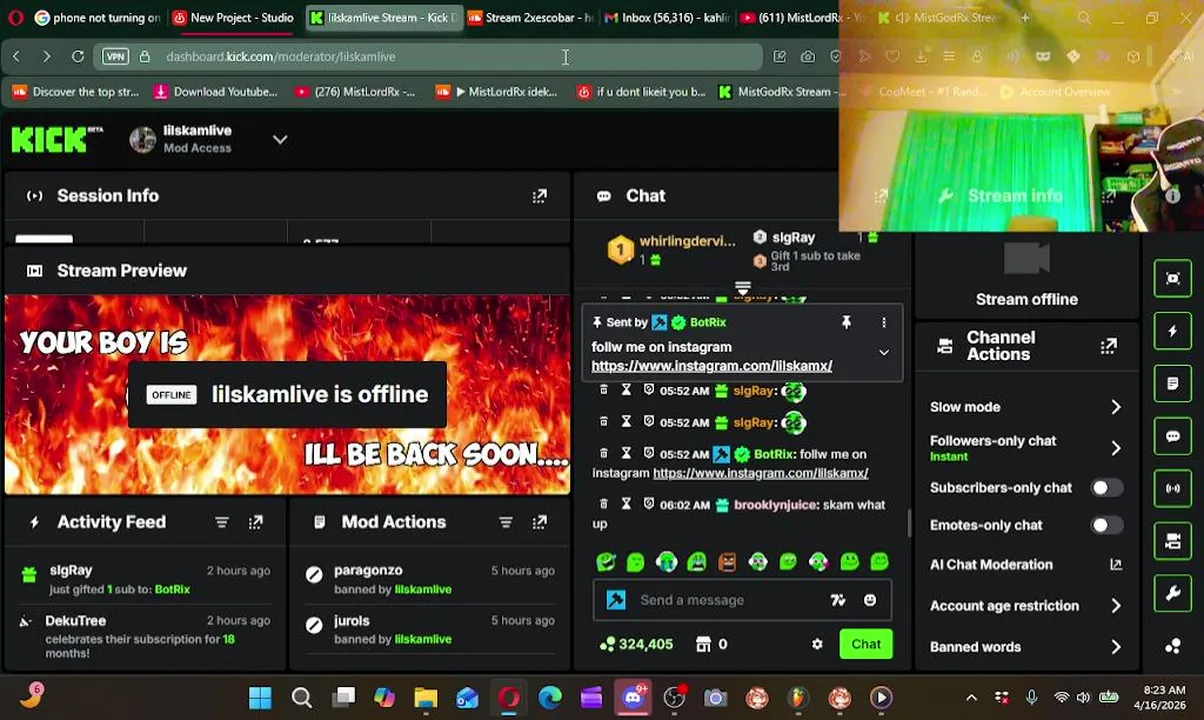Open Windows taskbar search
The image size is (1204, 720).
click(x=301, y=698)
